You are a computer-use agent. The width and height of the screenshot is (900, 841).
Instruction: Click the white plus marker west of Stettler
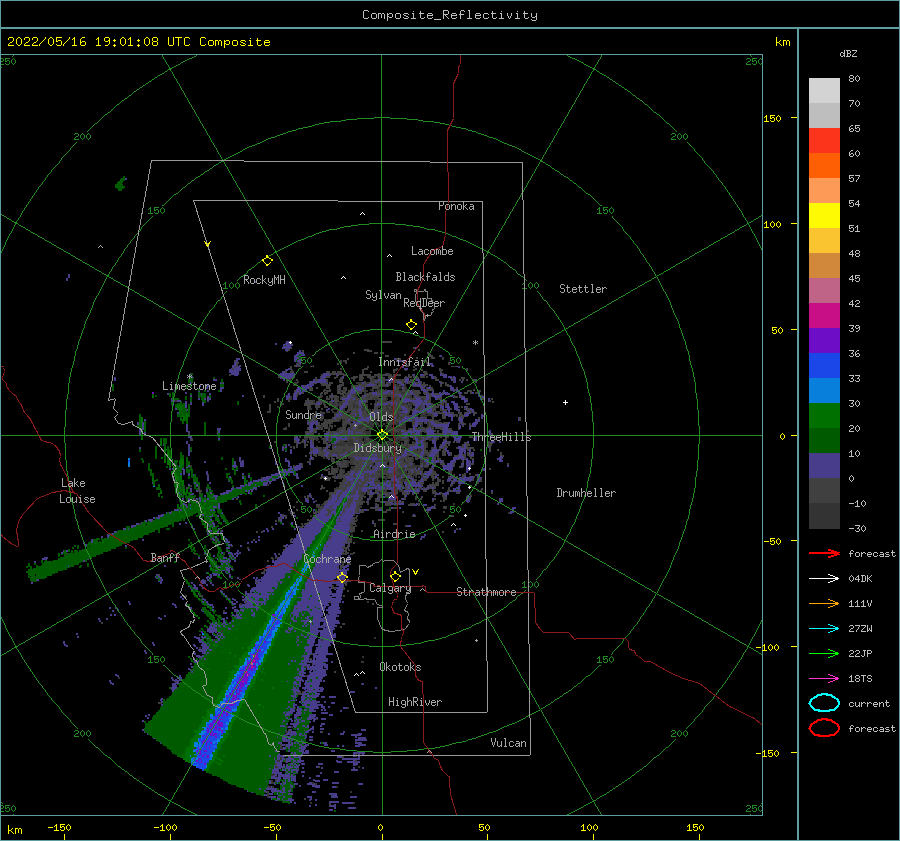click(565, 402)
